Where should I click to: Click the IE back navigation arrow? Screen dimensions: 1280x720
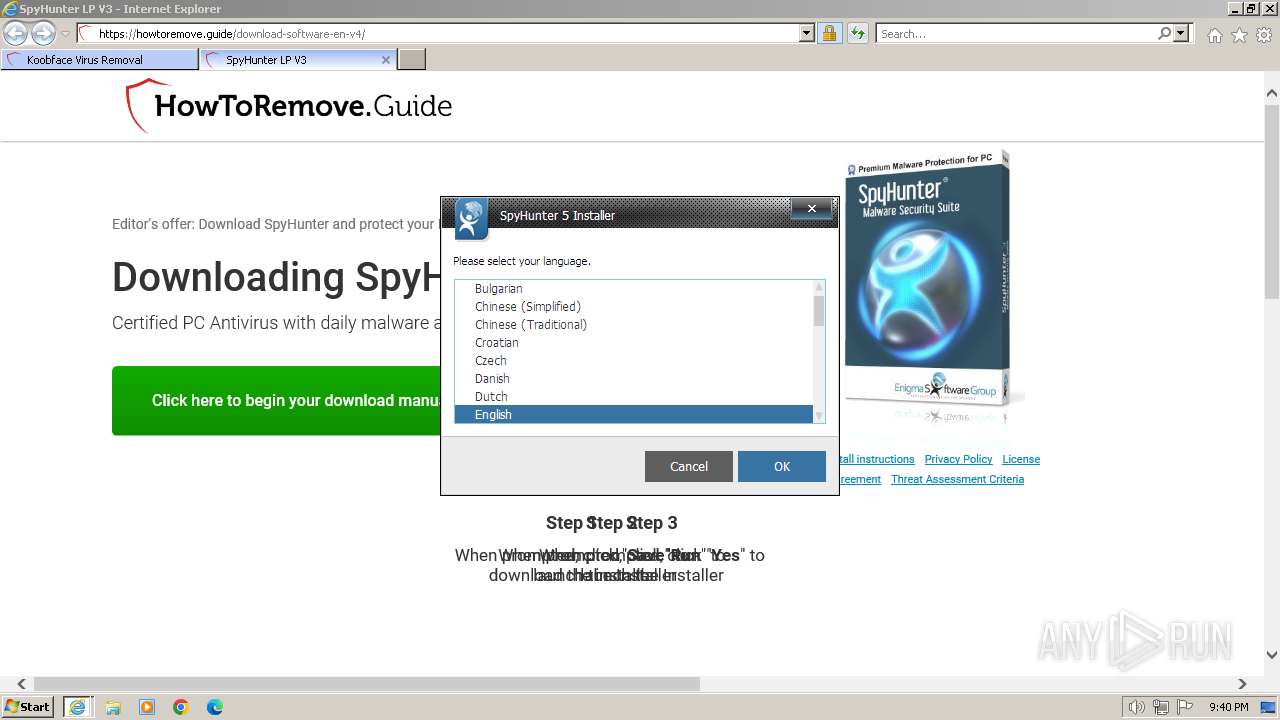(x=16, y=34)
